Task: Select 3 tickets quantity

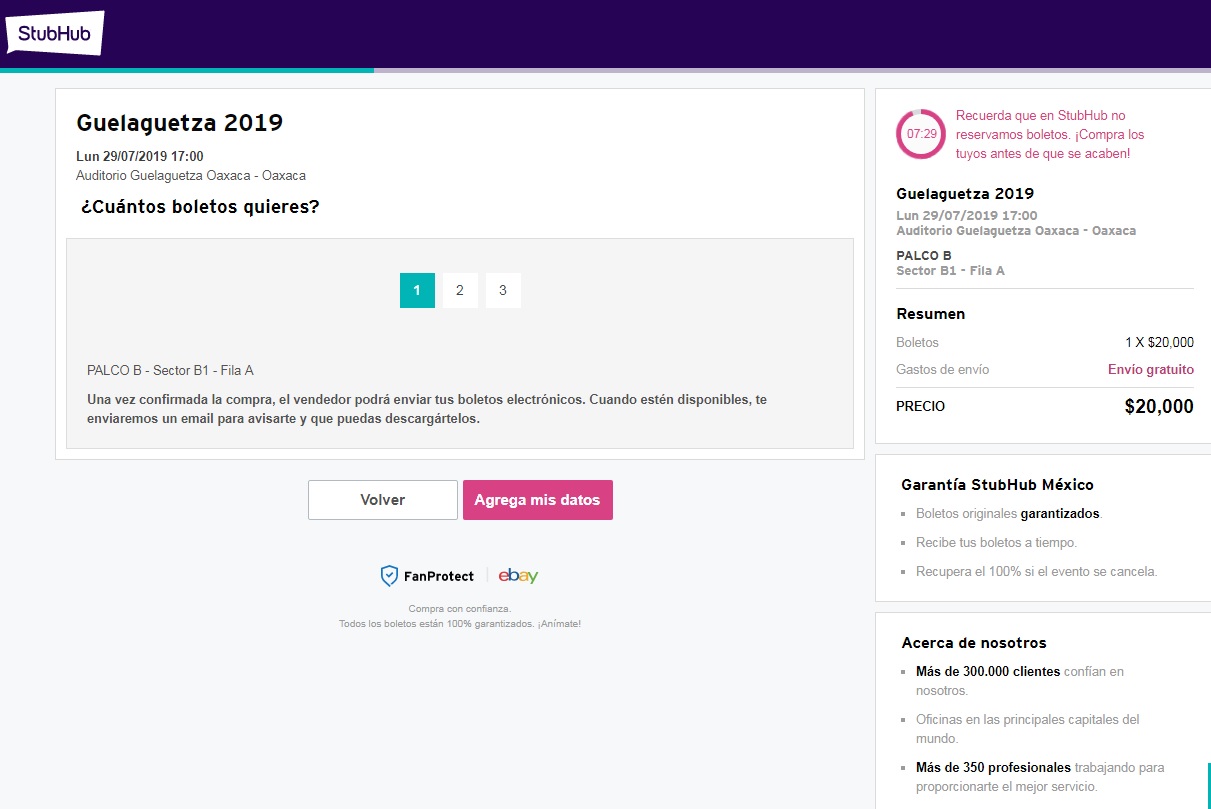Action: (x=503, y=290)
